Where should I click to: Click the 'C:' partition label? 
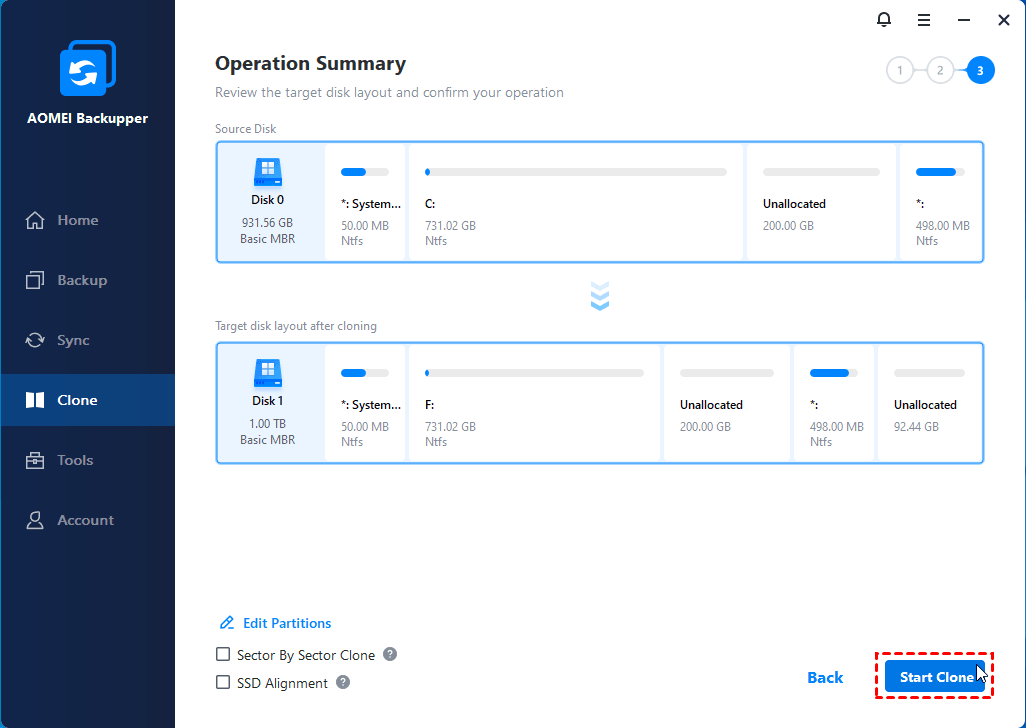430,204
